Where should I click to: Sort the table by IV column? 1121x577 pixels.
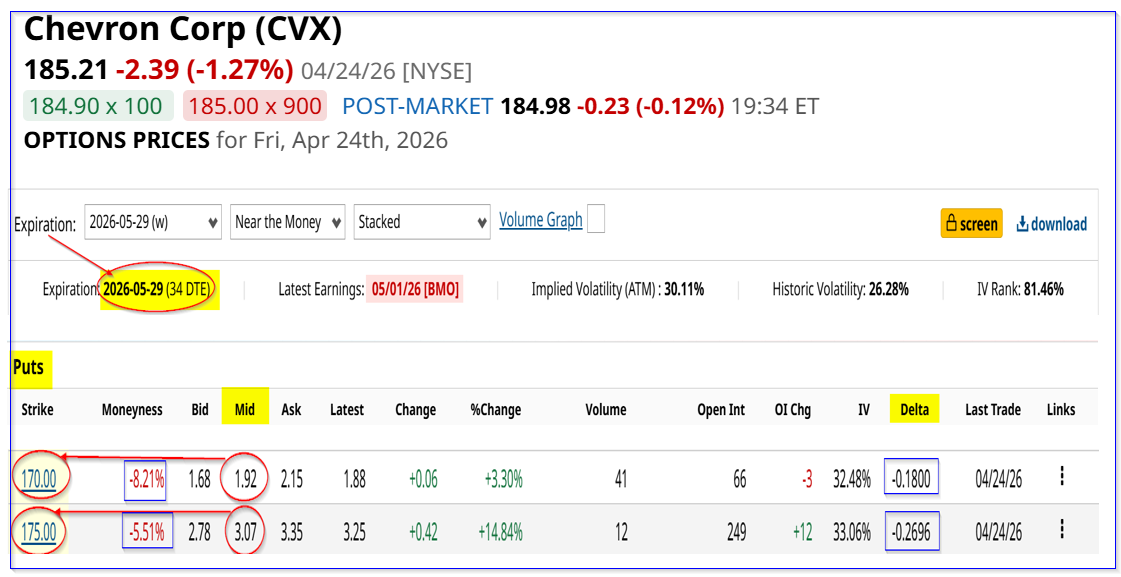(x=863, y=409)
